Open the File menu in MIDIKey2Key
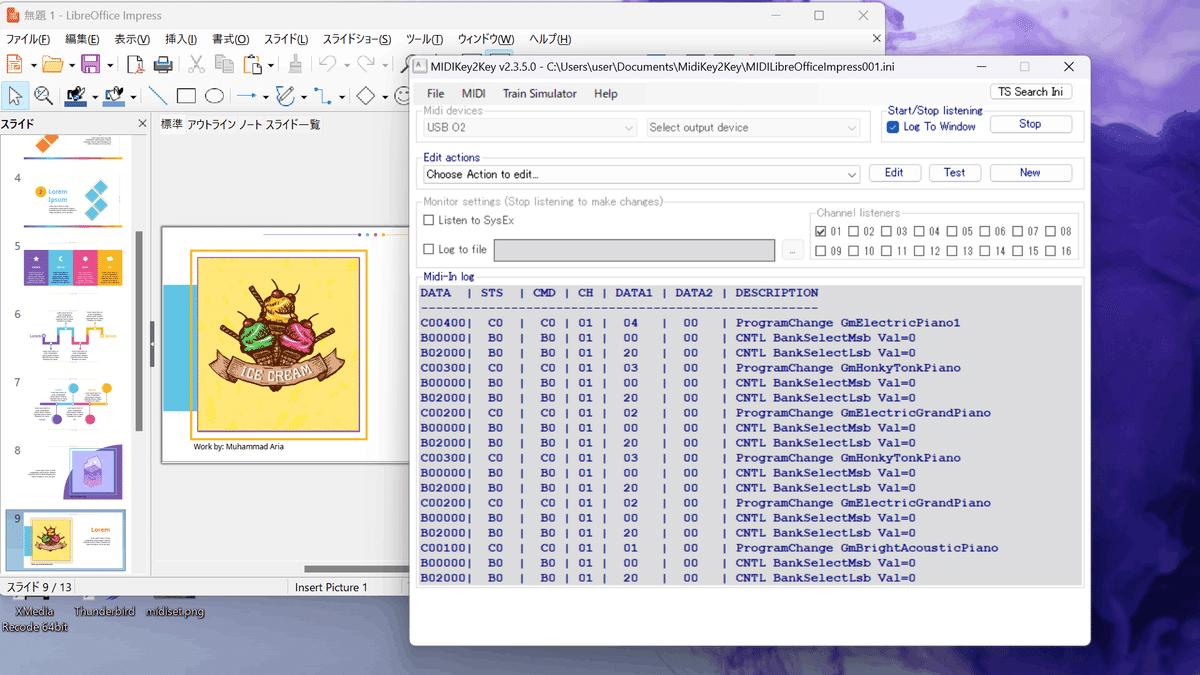This screenshot has height=675, width=1200. tap(436, 94)
